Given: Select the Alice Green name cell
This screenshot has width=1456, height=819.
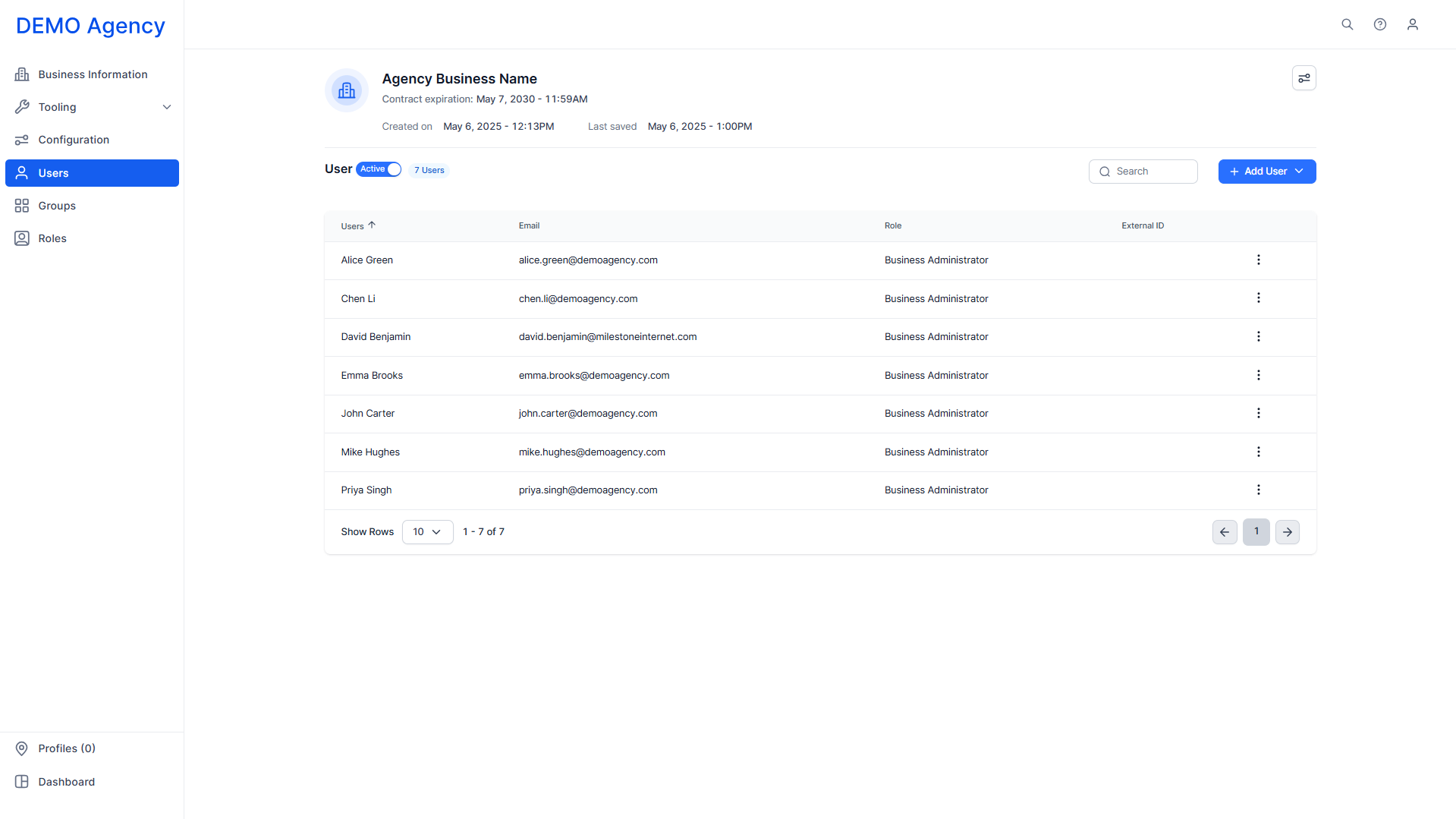Looking at the screenshot, I should point(367,260).
